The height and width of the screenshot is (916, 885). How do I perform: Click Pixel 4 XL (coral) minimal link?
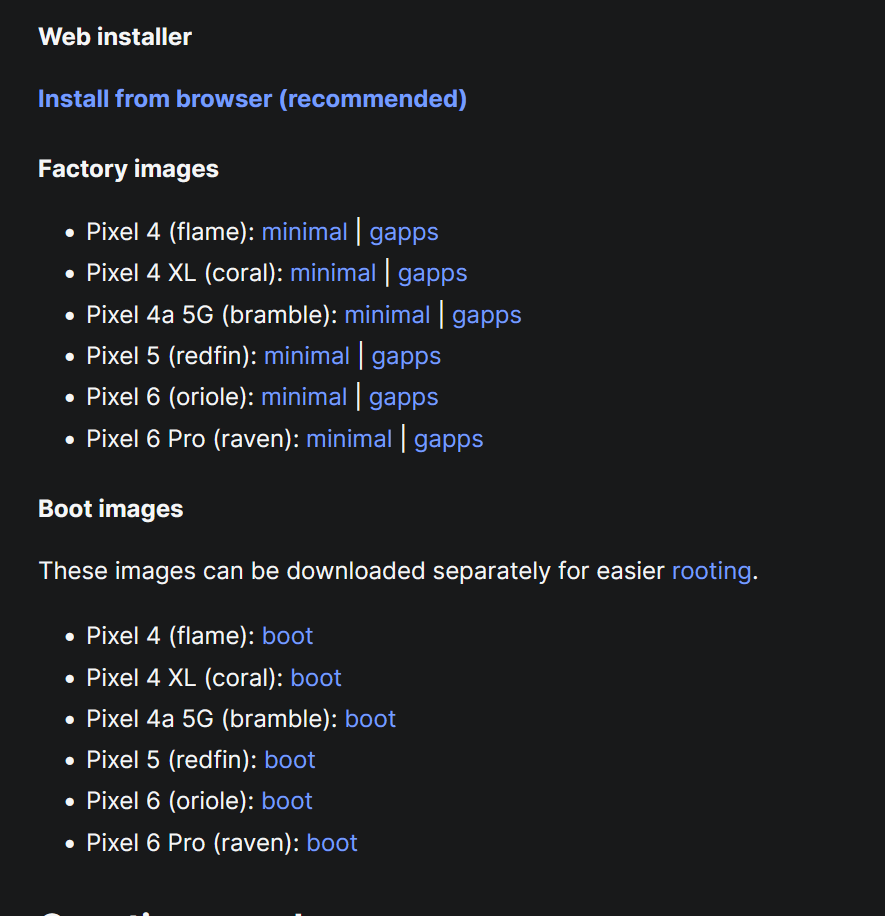[333, 273]
